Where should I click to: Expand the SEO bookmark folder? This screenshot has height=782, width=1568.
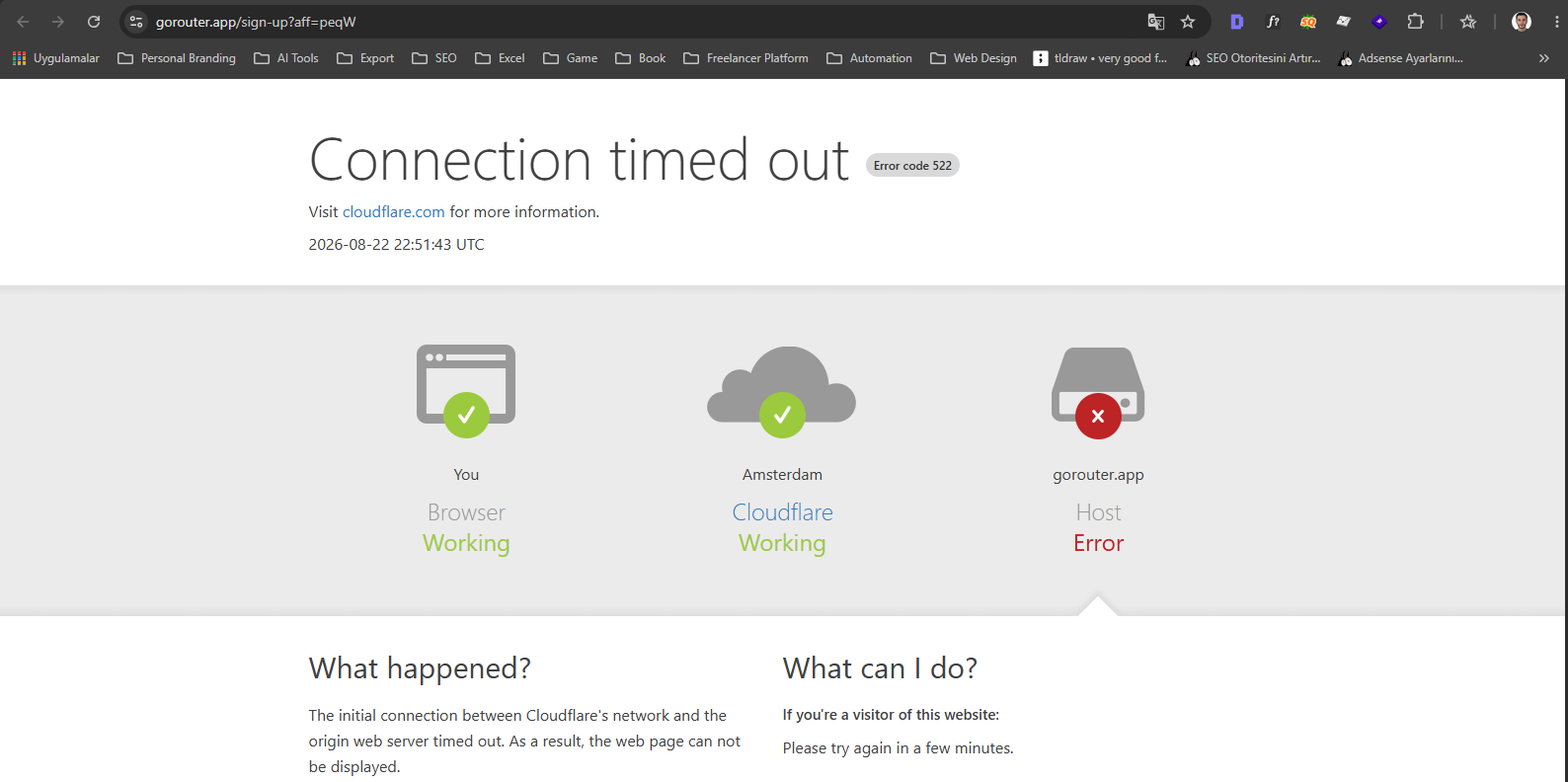[434, 58]
